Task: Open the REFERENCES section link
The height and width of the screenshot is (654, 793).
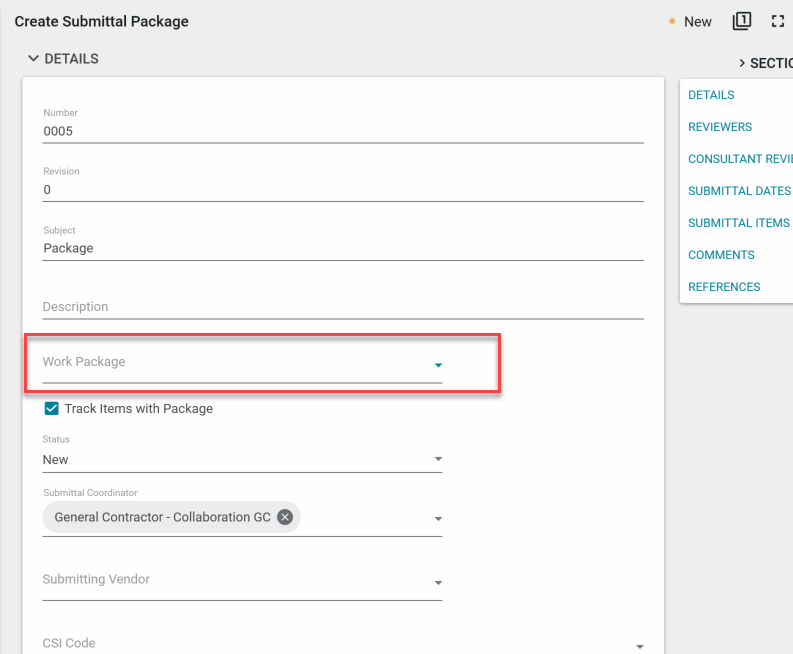Action: pyautogui.click(x=724, y=287)
